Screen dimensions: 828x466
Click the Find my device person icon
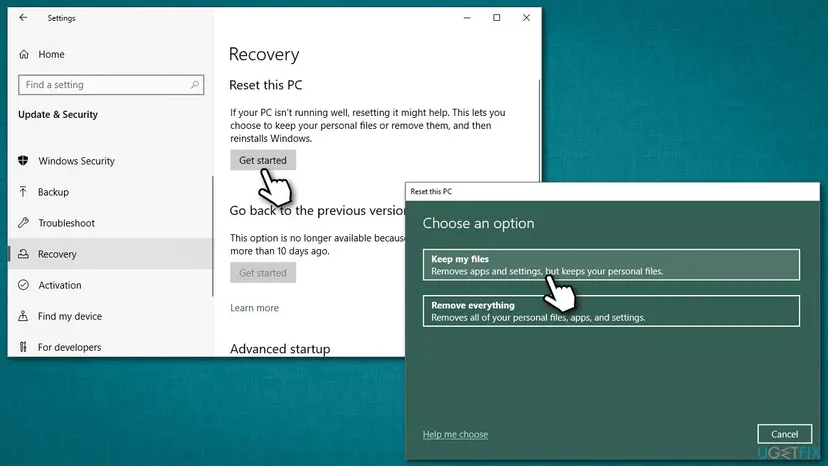point(23,316)
